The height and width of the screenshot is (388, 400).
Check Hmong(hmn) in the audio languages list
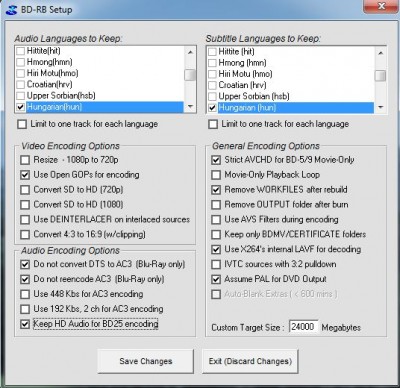coord(21,62)
